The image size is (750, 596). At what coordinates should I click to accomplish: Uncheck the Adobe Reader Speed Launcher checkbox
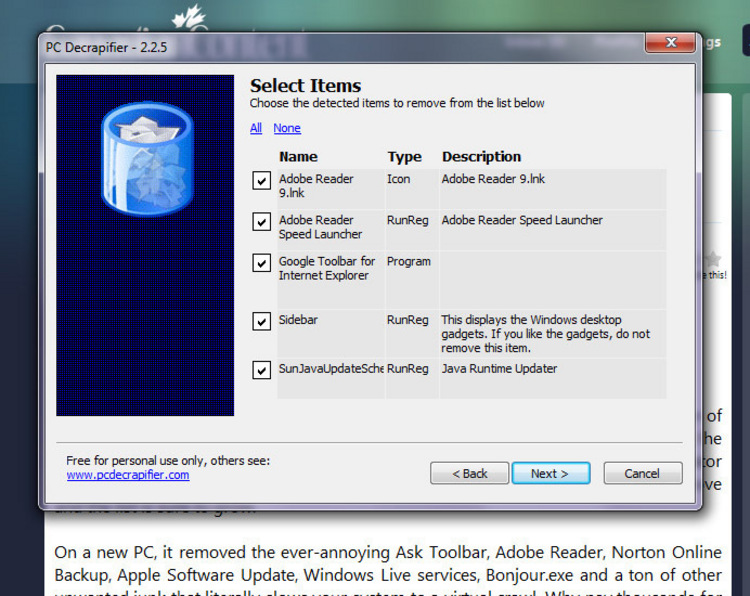click(261, 222)
